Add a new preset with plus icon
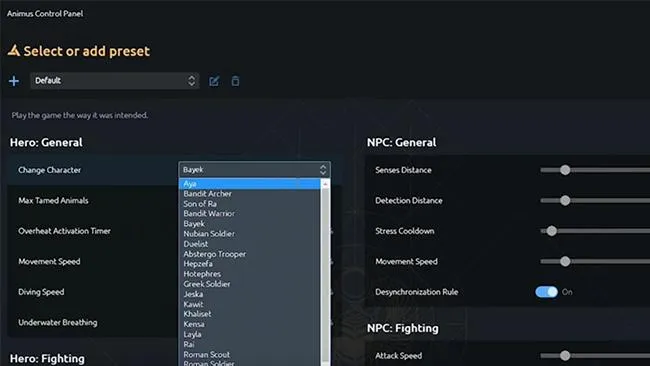 (x=14, y=81)
